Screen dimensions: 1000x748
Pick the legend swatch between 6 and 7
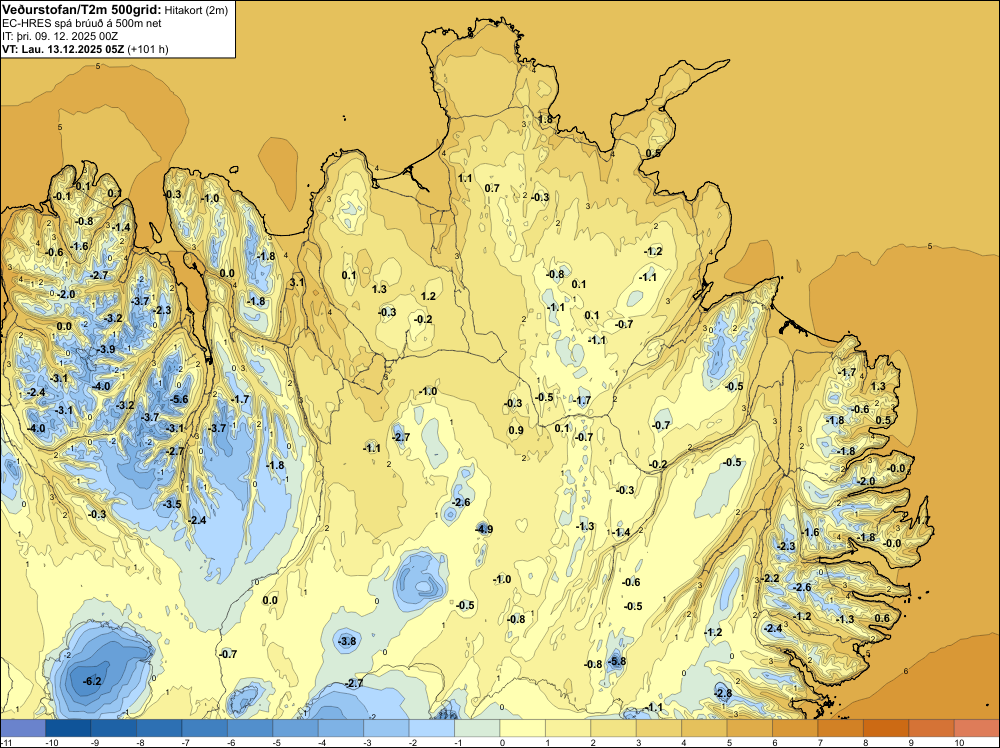click(x=795, y=728)
